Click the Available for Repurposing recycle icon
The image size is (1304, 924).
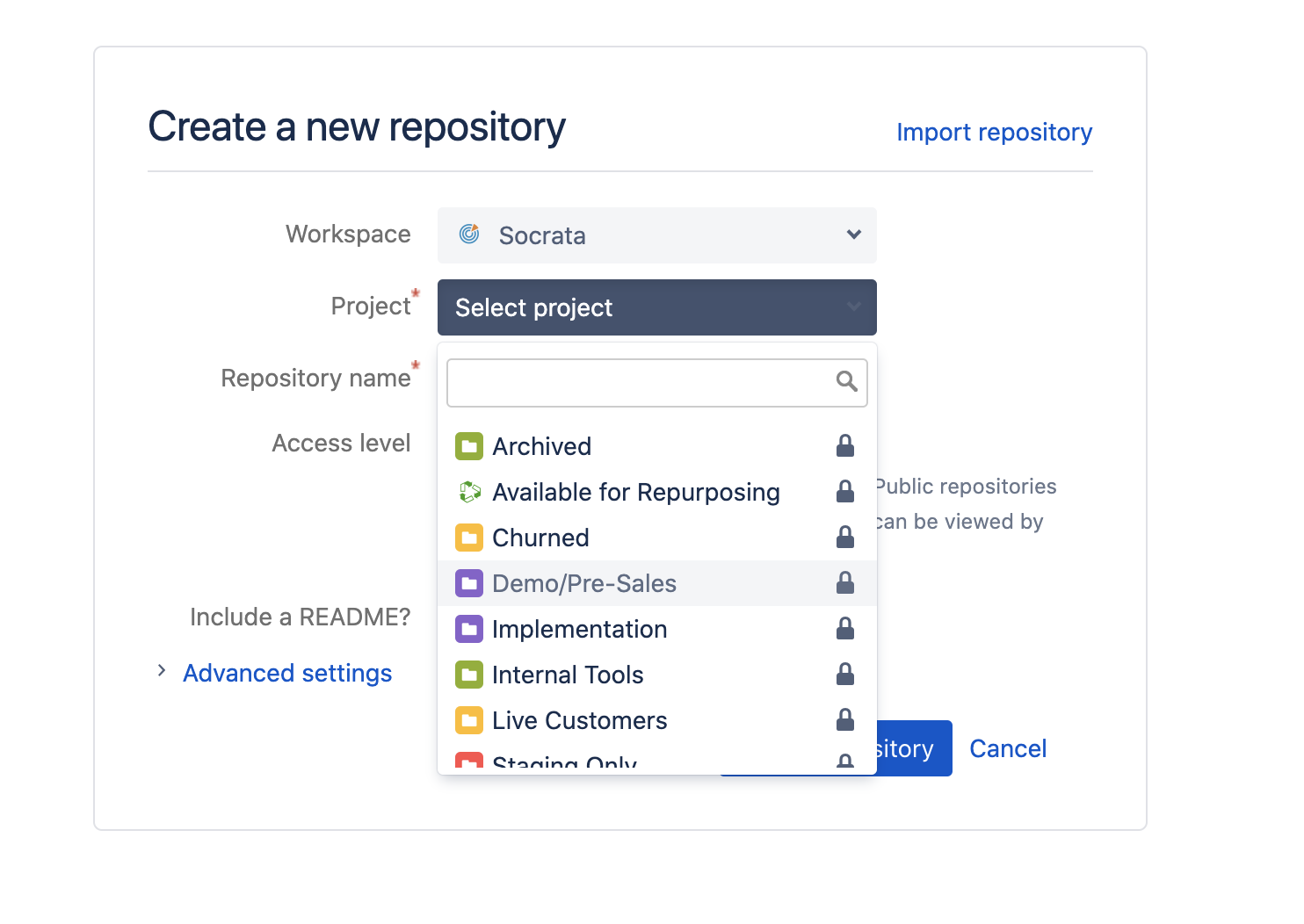pyautogui.click(x=469, y=492)
